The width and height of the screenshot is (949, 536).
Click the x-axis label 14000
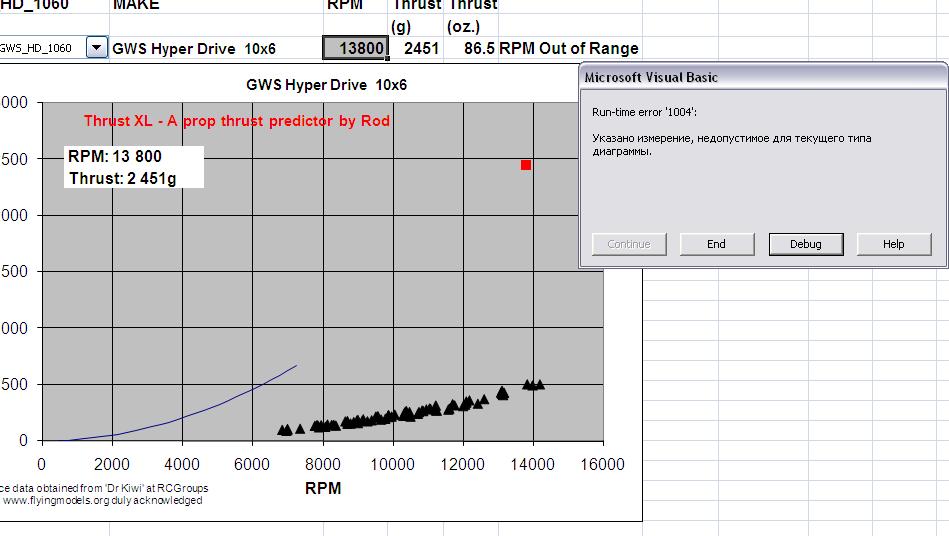point(533,464)
